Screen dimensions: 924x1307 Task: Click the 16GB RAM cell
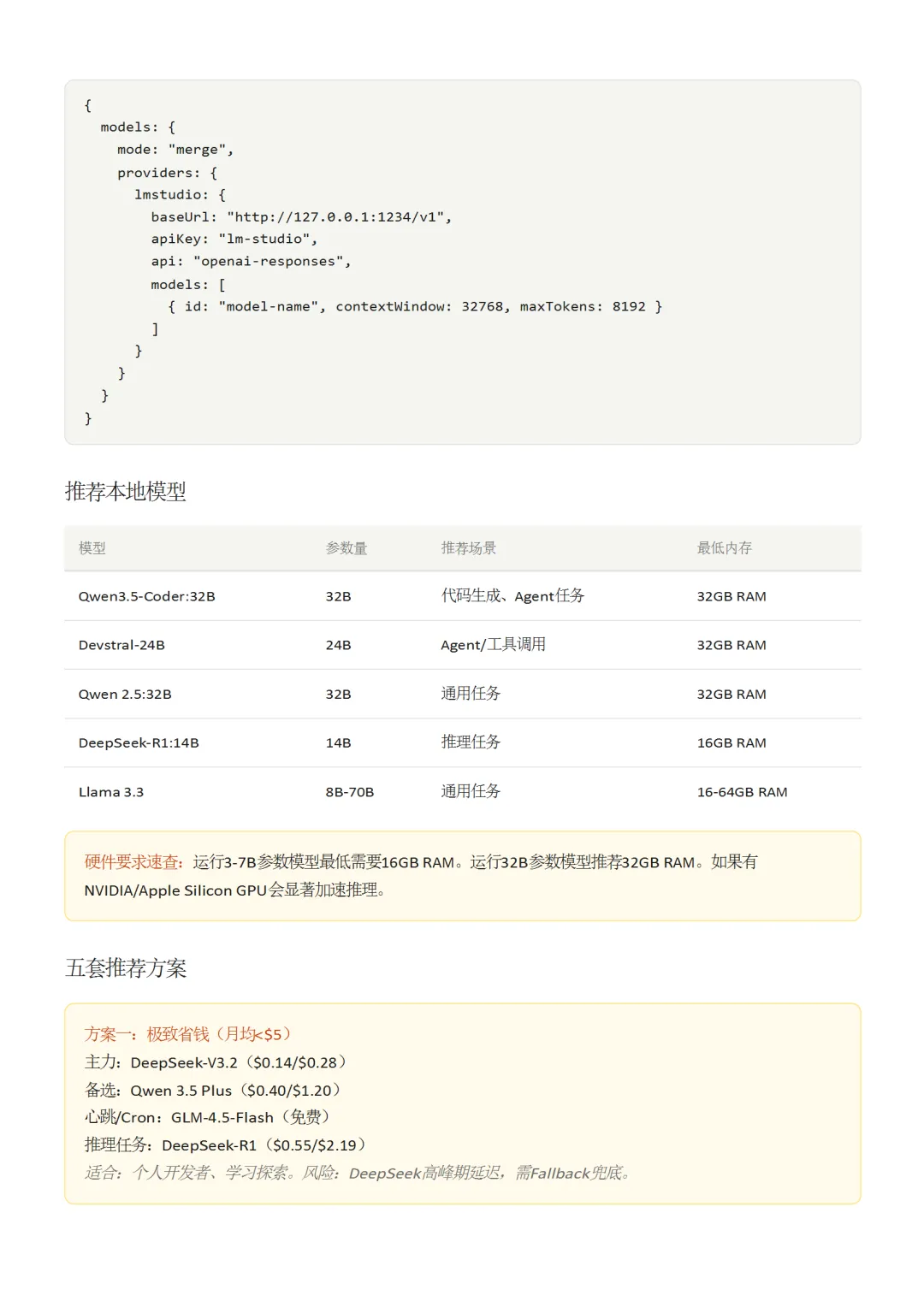pos(731,742)
